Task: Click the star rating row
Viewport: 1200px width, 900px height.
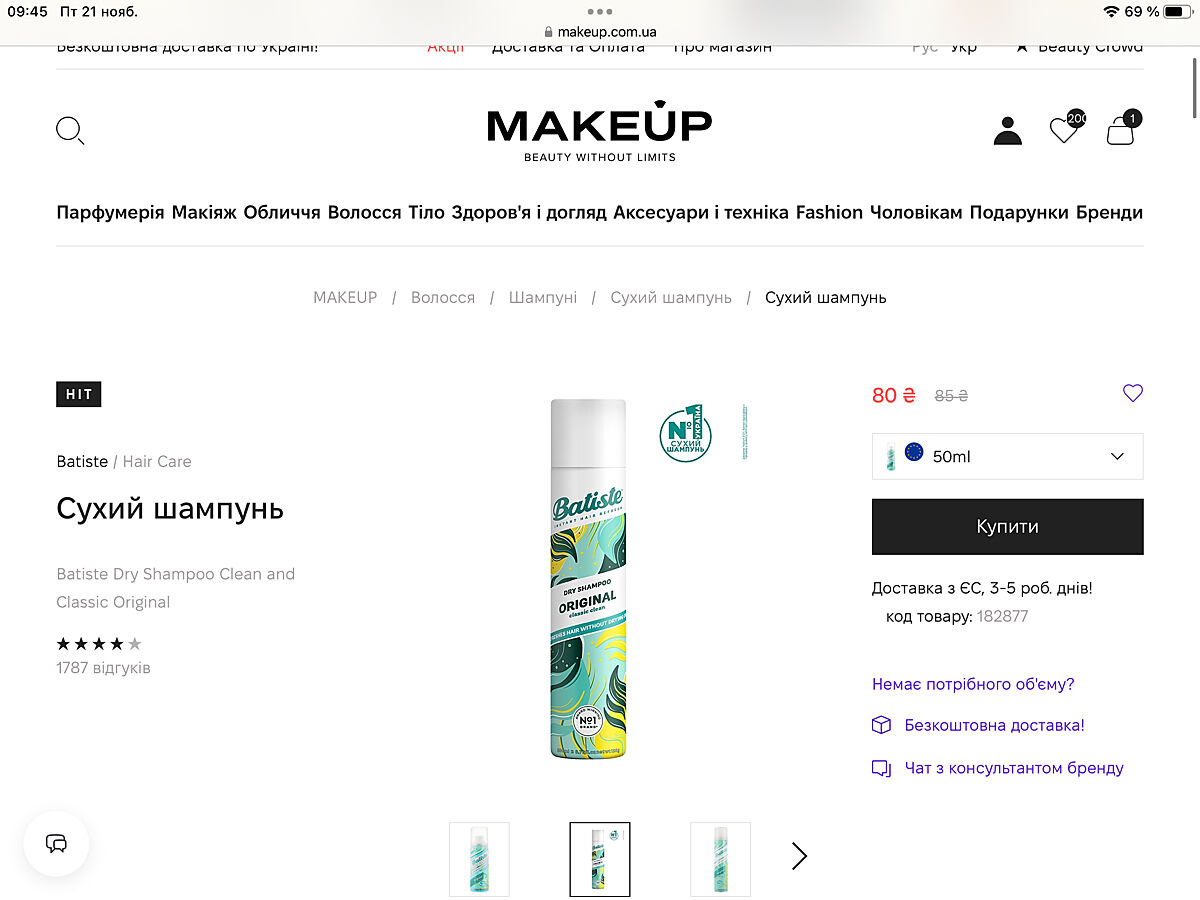Action: point(99,643)
